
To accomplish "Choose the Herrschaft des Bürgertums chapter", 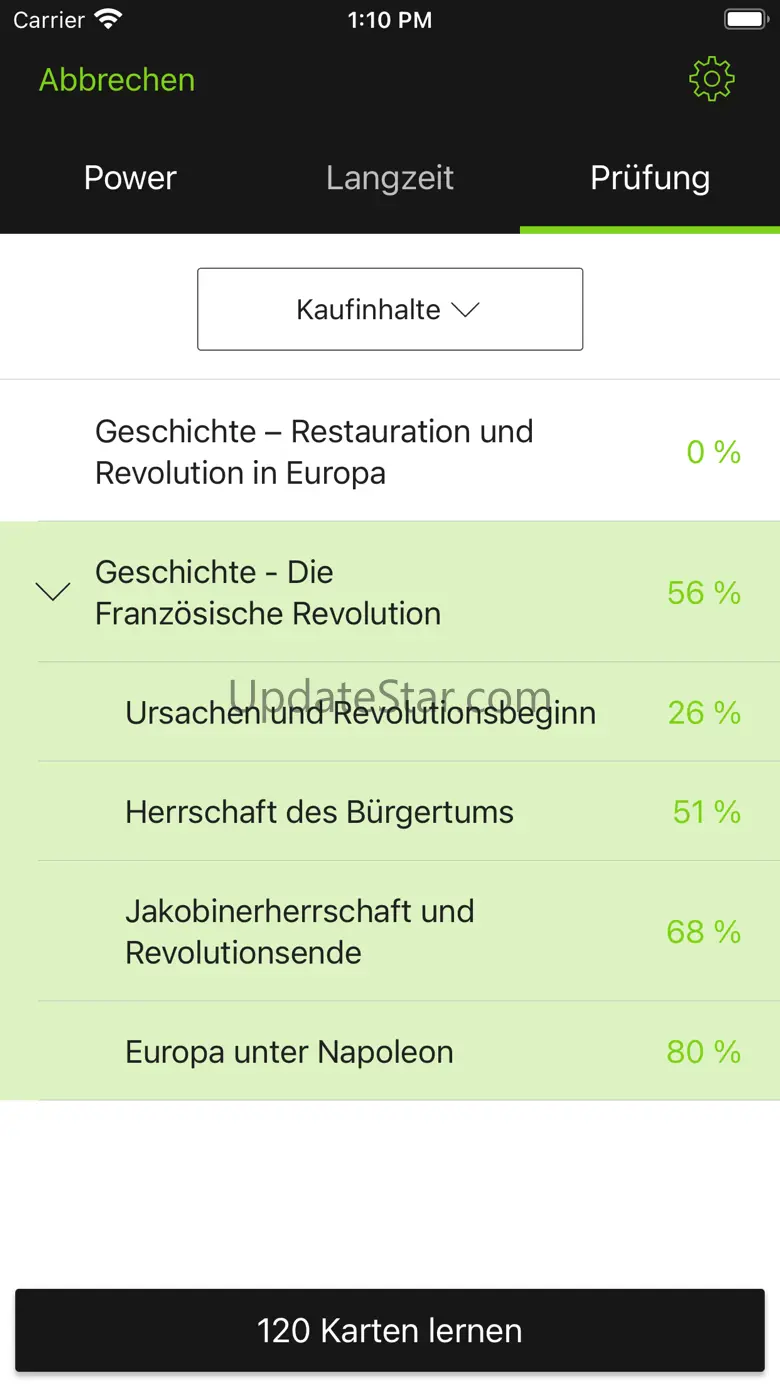I will click(x=319, y=812).
